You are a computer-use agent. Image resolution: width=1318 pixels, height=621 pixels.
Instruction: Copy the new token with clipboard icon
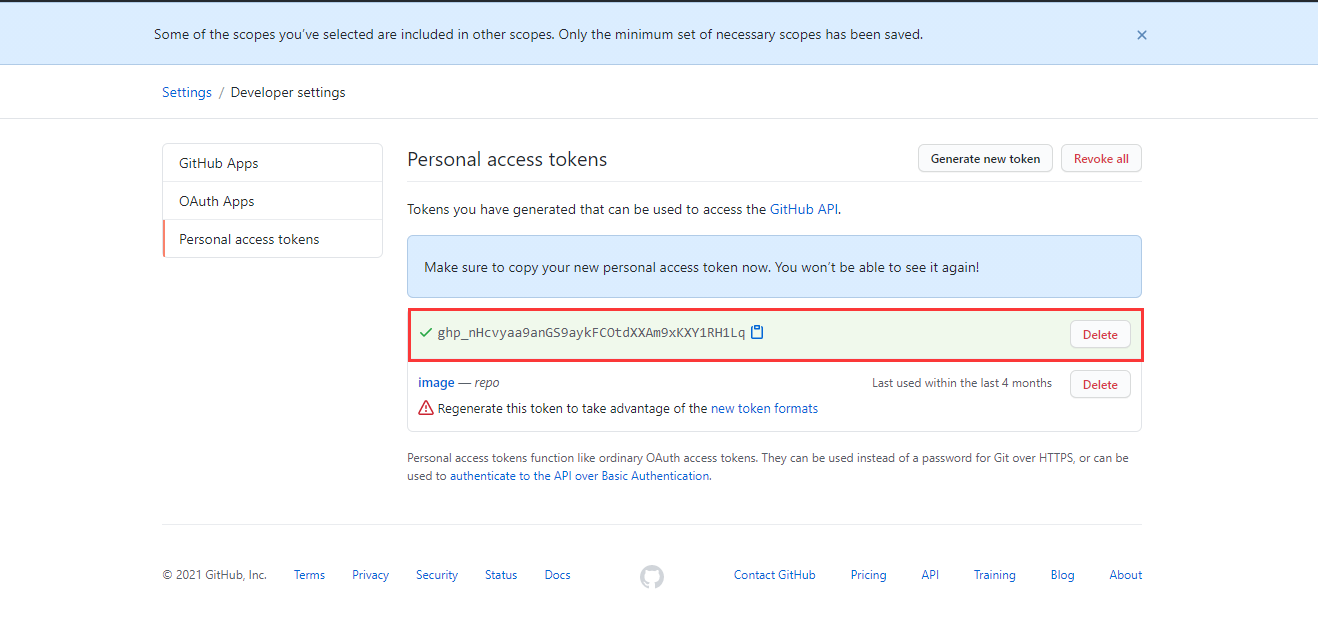(x=757, y=332)
